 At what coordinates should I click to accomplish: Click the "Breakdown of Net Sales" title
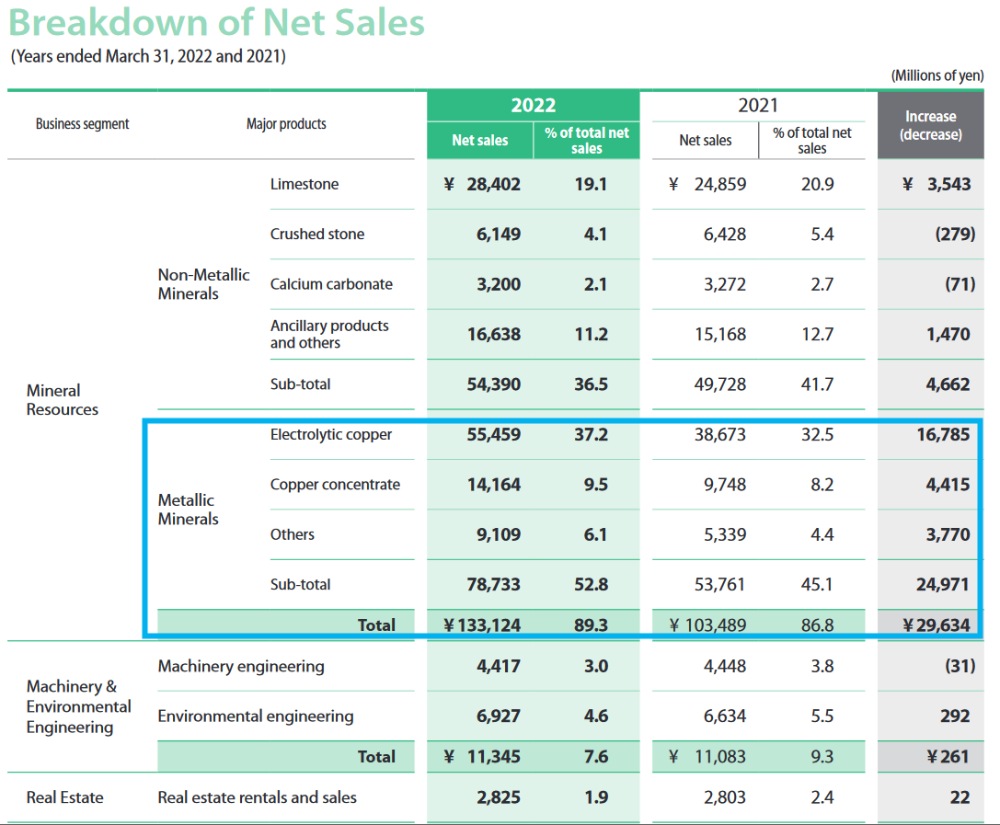pos(217,23)
